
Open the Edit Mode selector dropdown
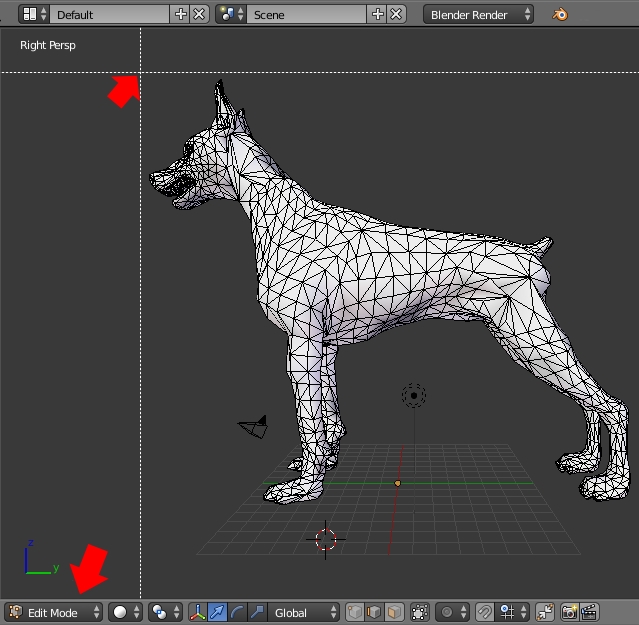[x=53, y=612]
